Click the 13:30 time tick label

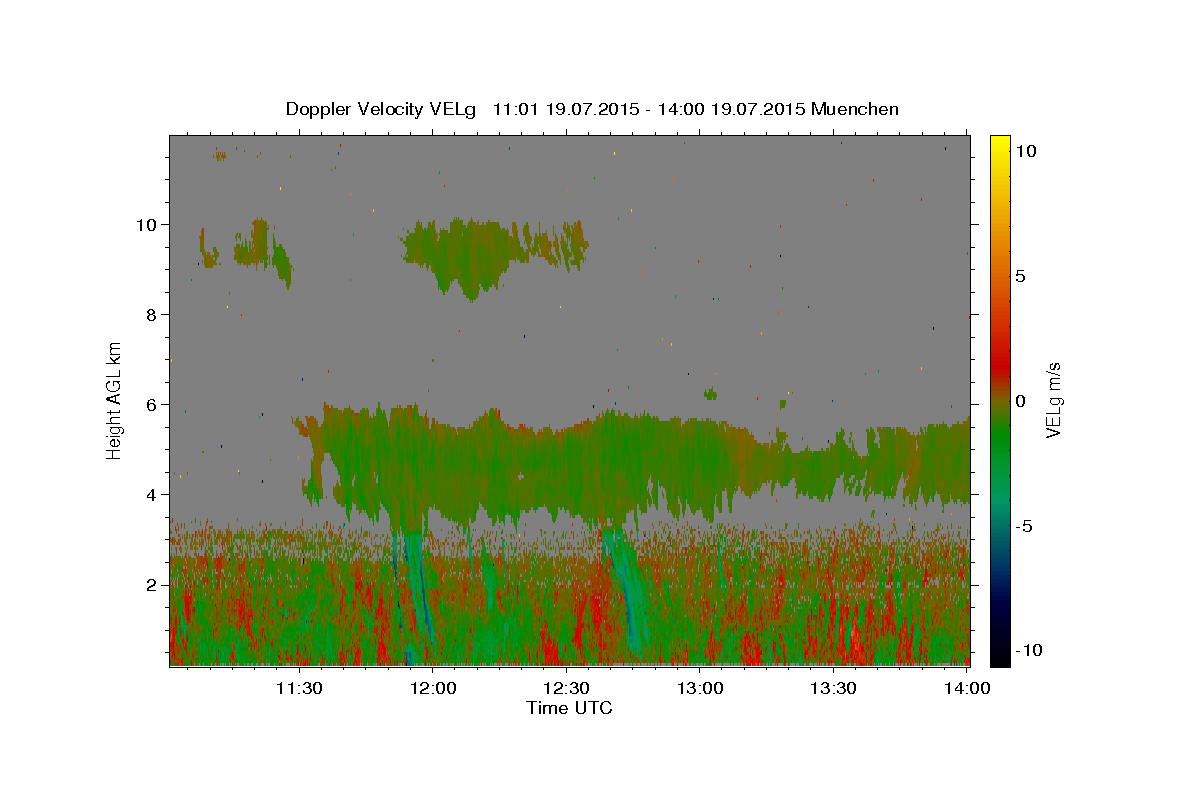[x=833, y=688]
